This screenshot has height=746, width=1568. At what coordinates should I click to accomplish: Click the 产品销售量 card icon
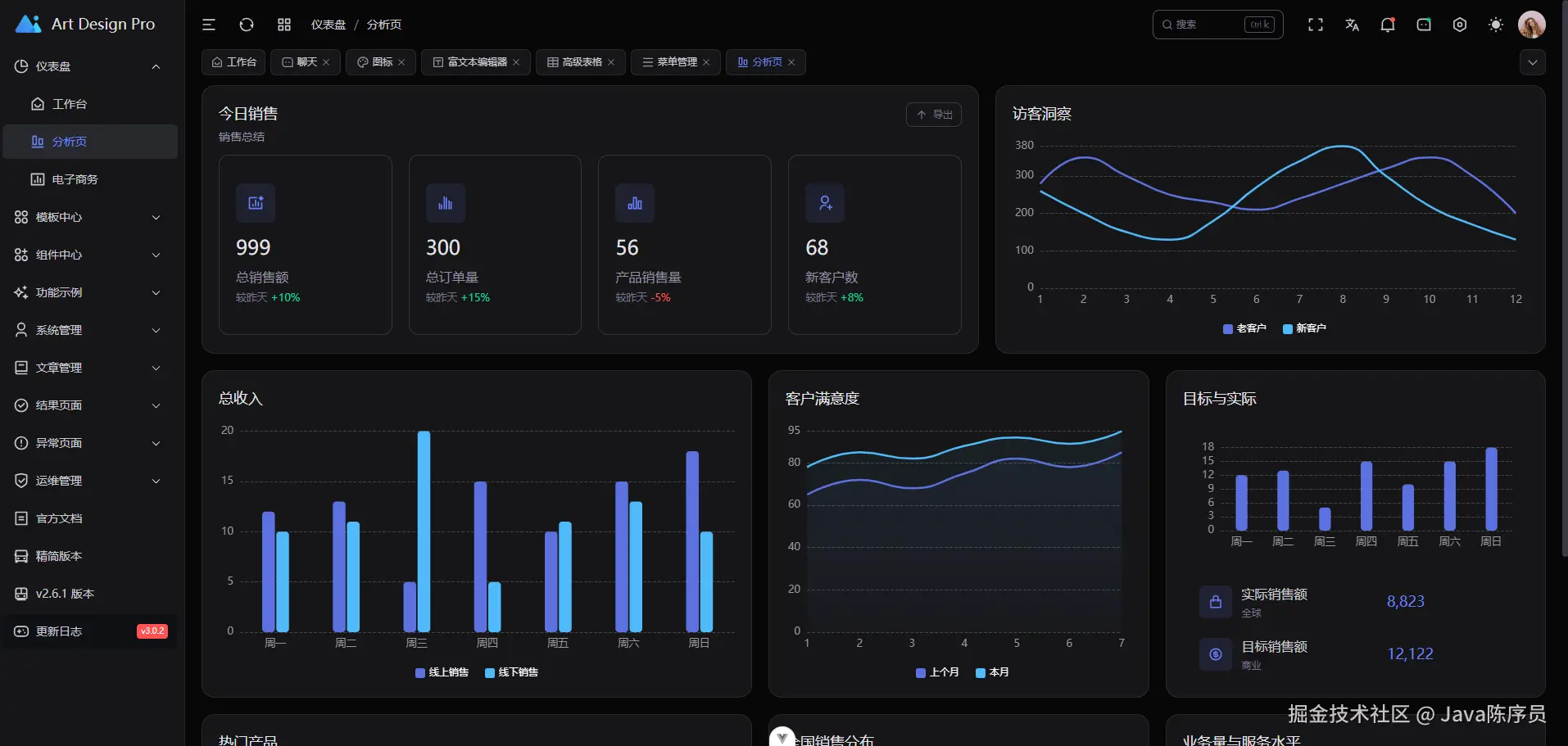[635, 203]
